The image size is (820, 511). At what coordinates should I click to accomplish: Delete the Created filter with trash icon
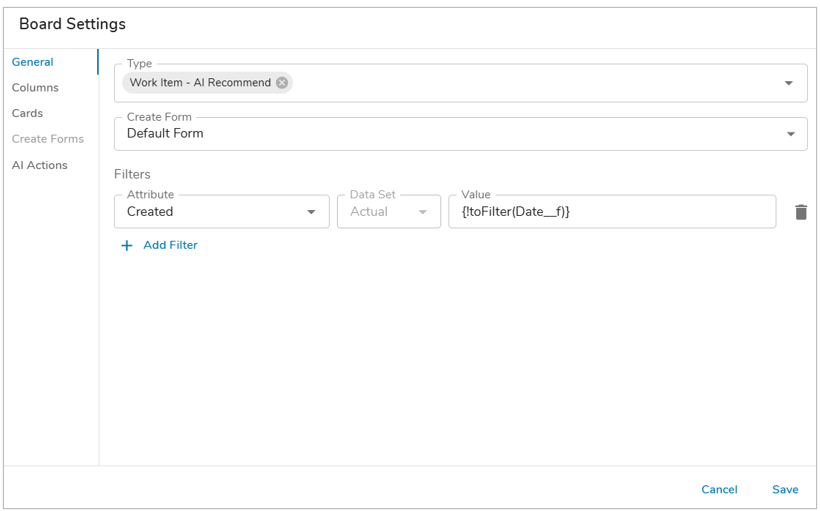[801, 212]
